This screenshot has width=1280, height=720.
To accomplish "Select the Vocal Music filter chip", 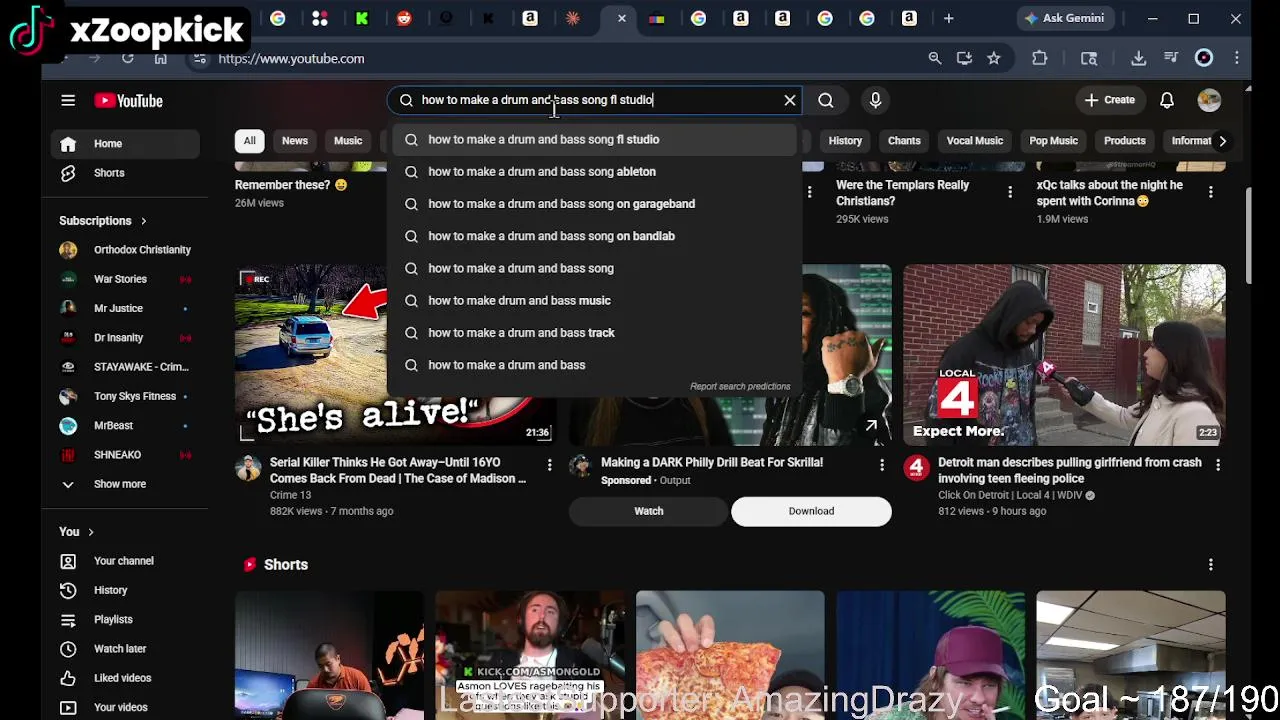I will coord(975,141).
